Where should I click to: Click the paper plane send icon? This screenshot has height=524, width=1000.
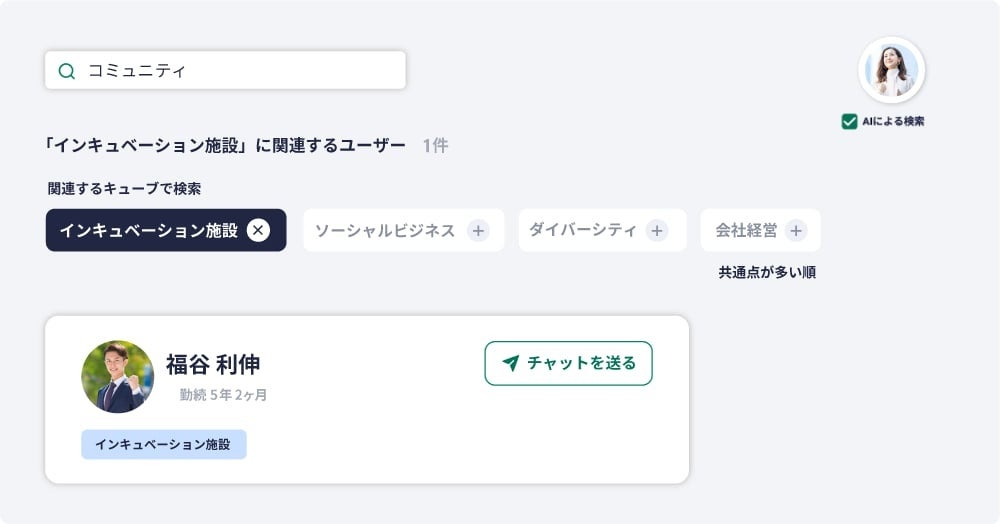[x=510, y=363]
